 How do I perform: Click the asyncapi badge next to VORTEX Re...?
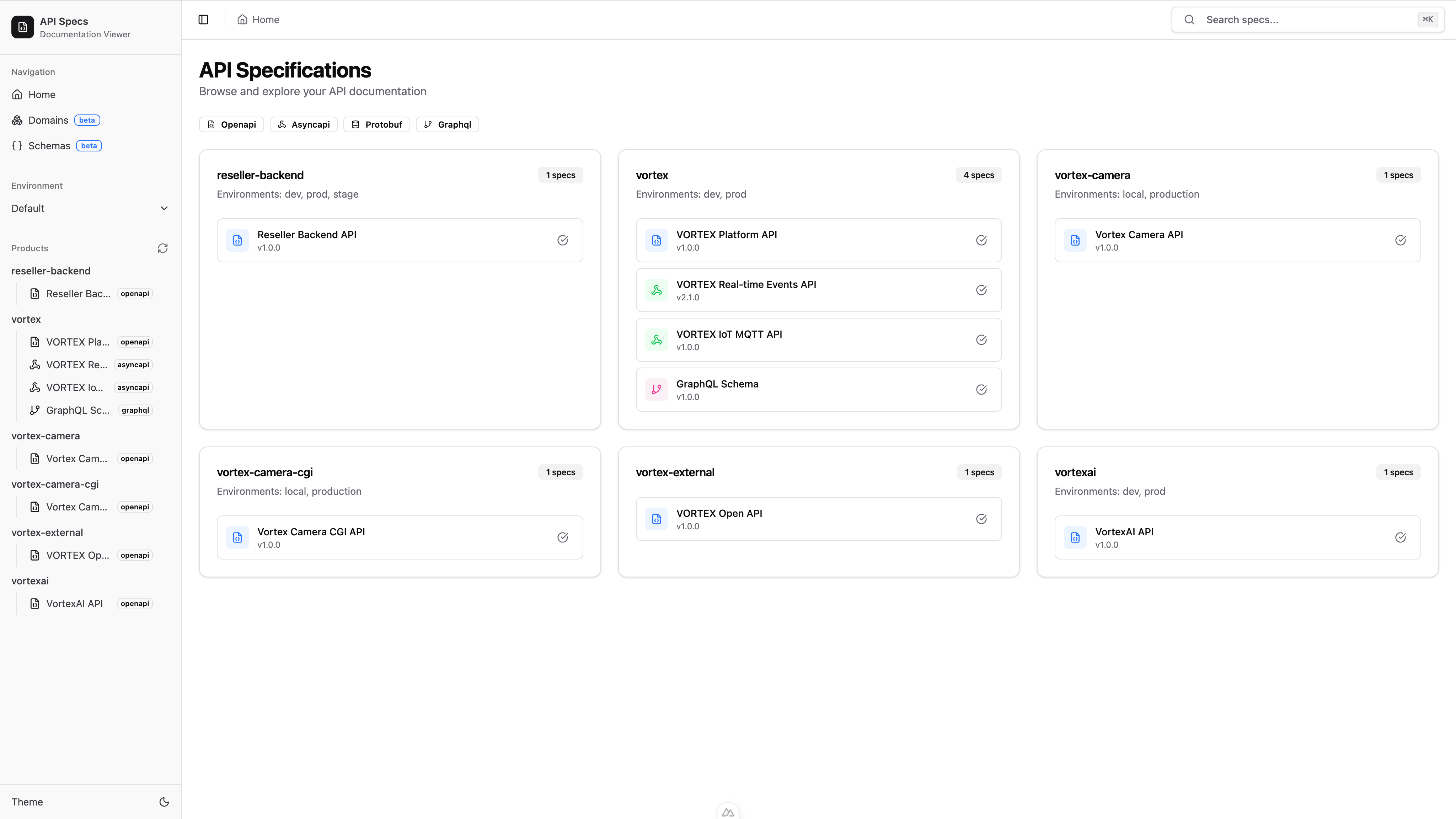[x=133, y=365]
